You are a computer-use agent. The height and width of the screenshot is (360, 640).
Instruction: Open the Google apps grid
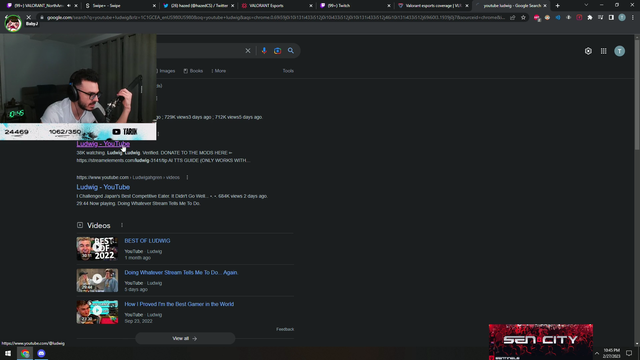pyautogui.click(x=603, y=51)
